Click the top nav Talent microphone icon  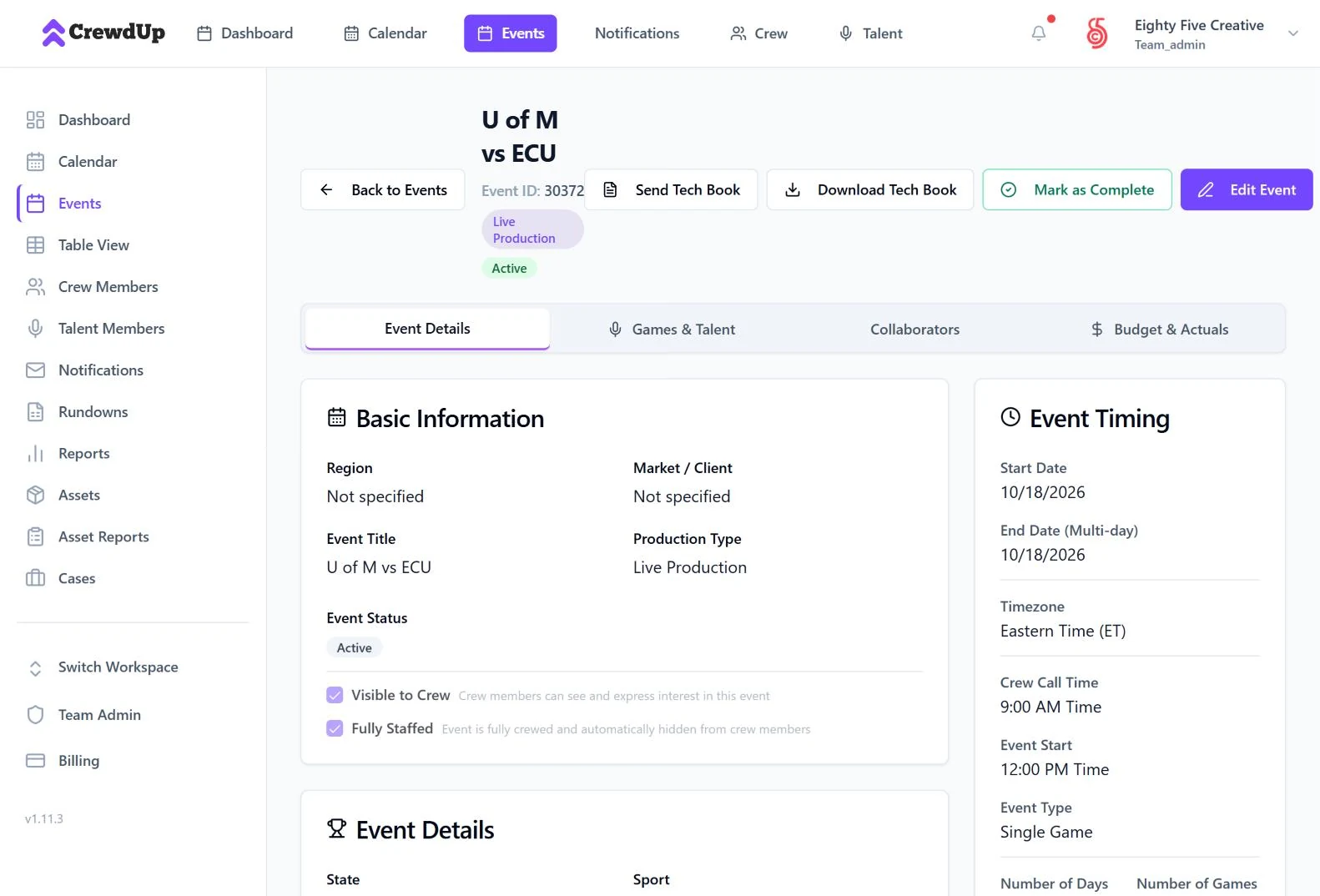click(845, 33)
